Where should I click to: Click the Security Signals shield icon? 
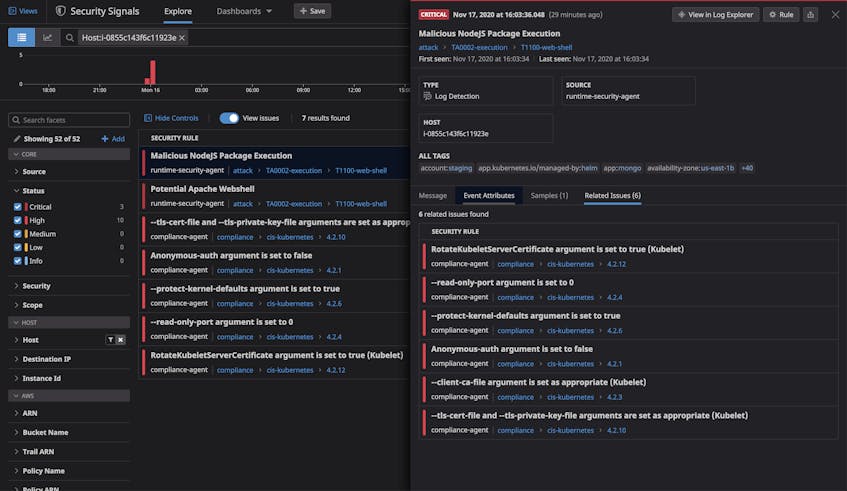pos(60,11)
